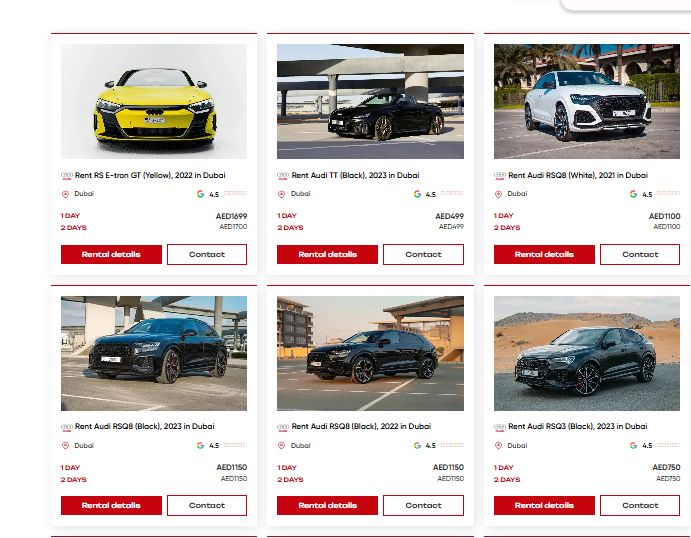Open Rental details for RS E-tron GT Yellow
This screenshot has height=538, width=691.
point(111,254)
